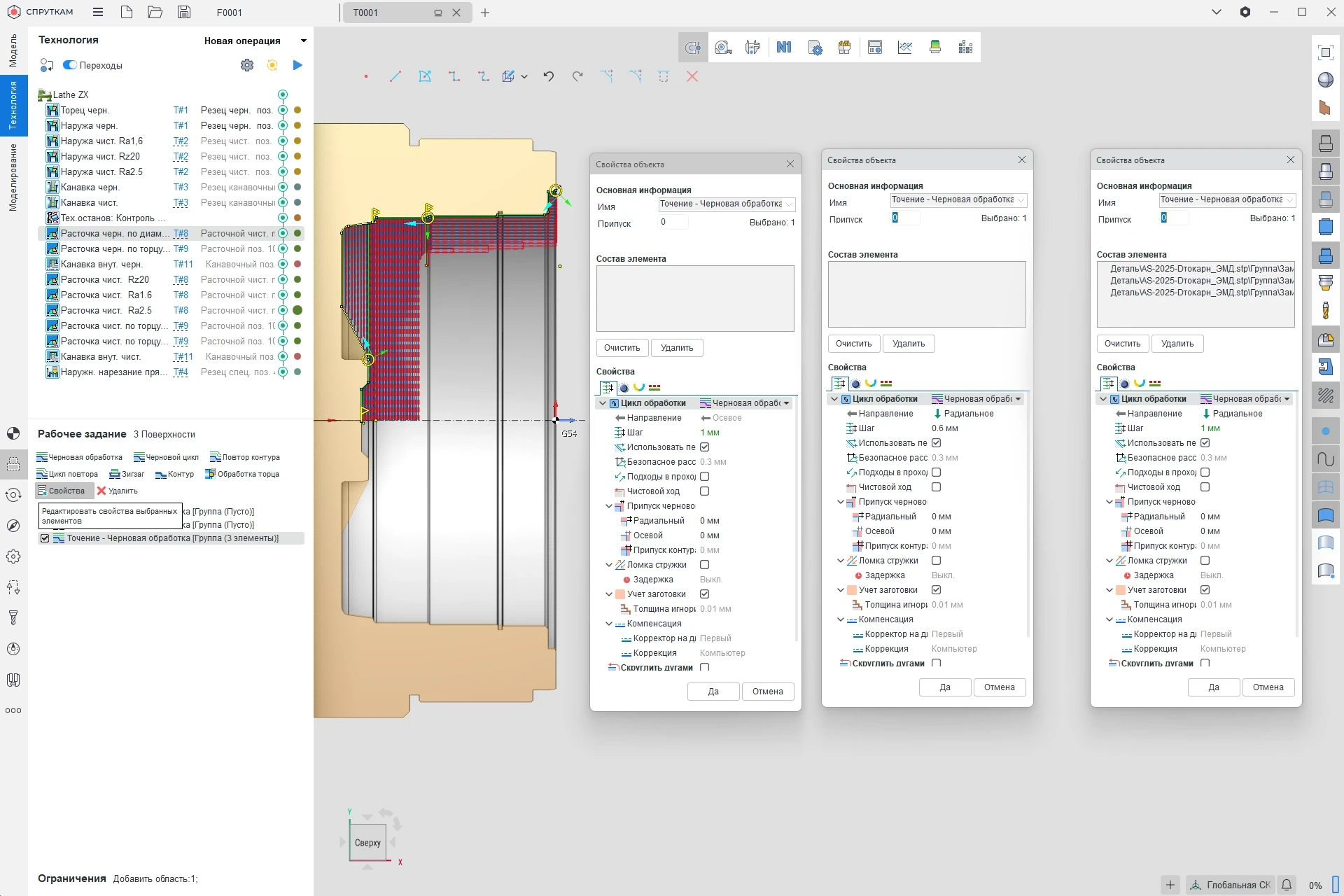Click red color dot for Канавка внут. черн. row
The width and height of the screenshot is (1344, 896).
[297, 264]
